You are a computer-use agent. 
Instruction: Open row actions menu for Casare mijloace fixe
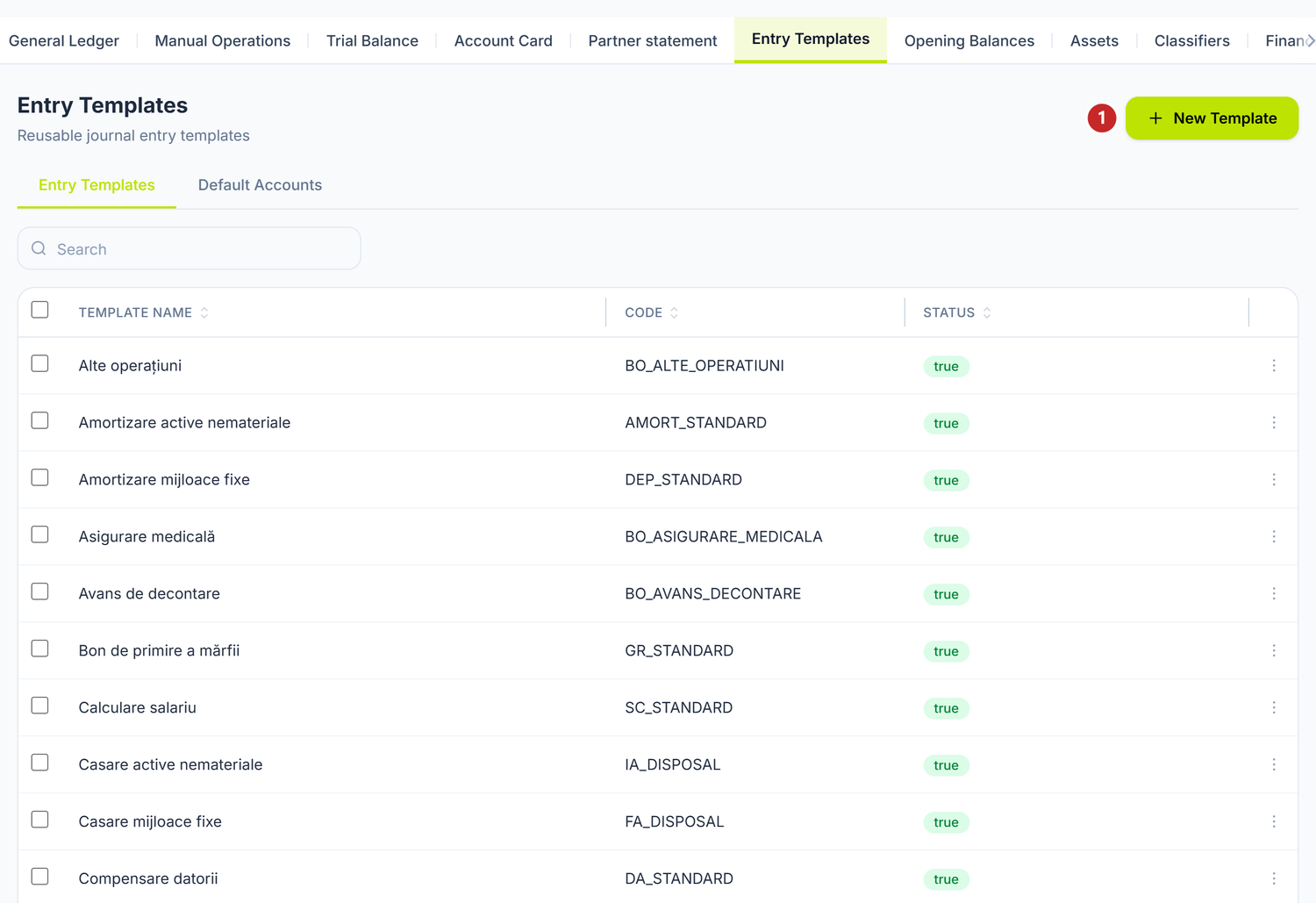[x=1274, y=821]
